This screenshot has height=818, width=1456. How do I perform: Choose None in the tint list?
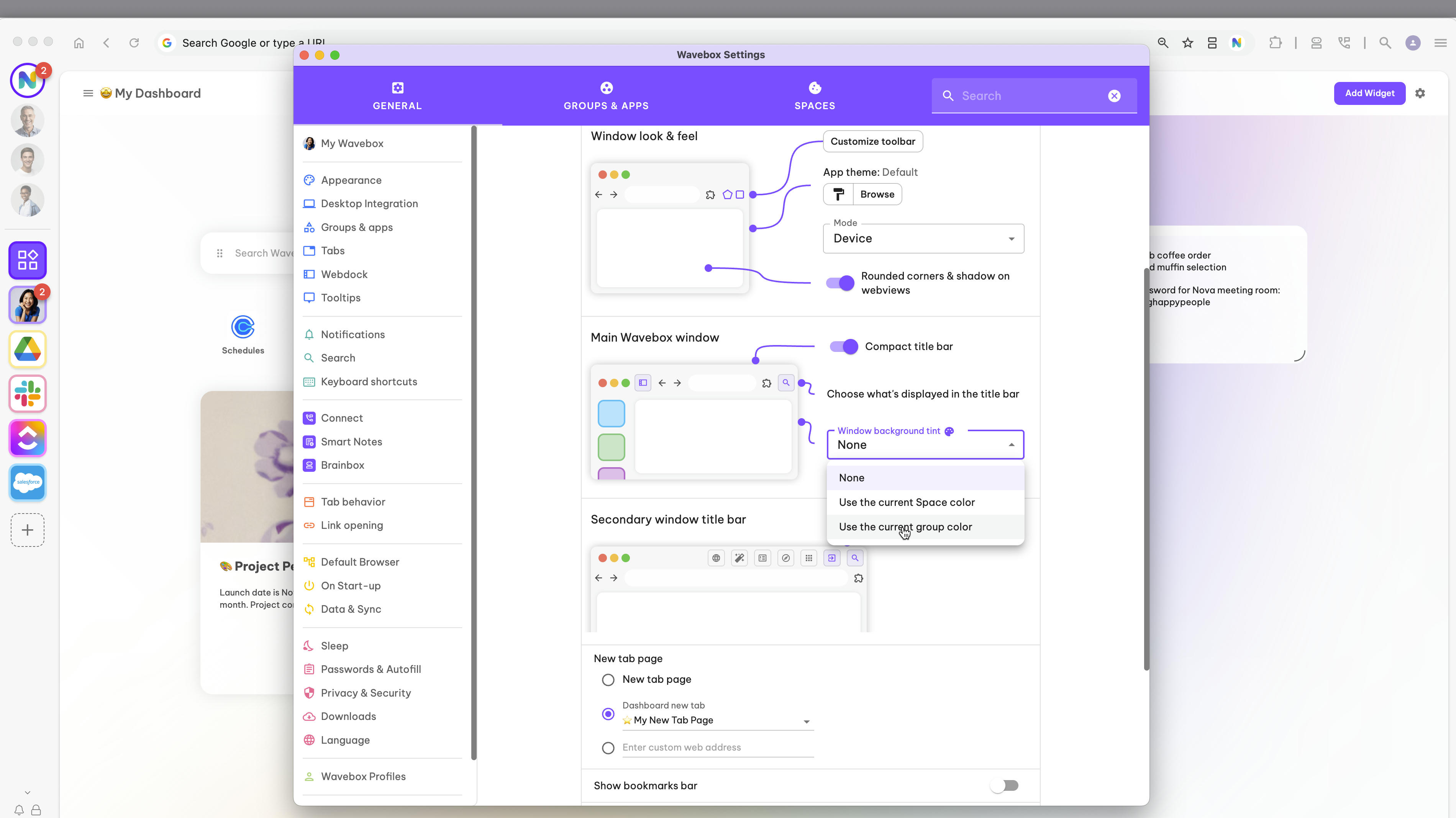coord(925,478)
